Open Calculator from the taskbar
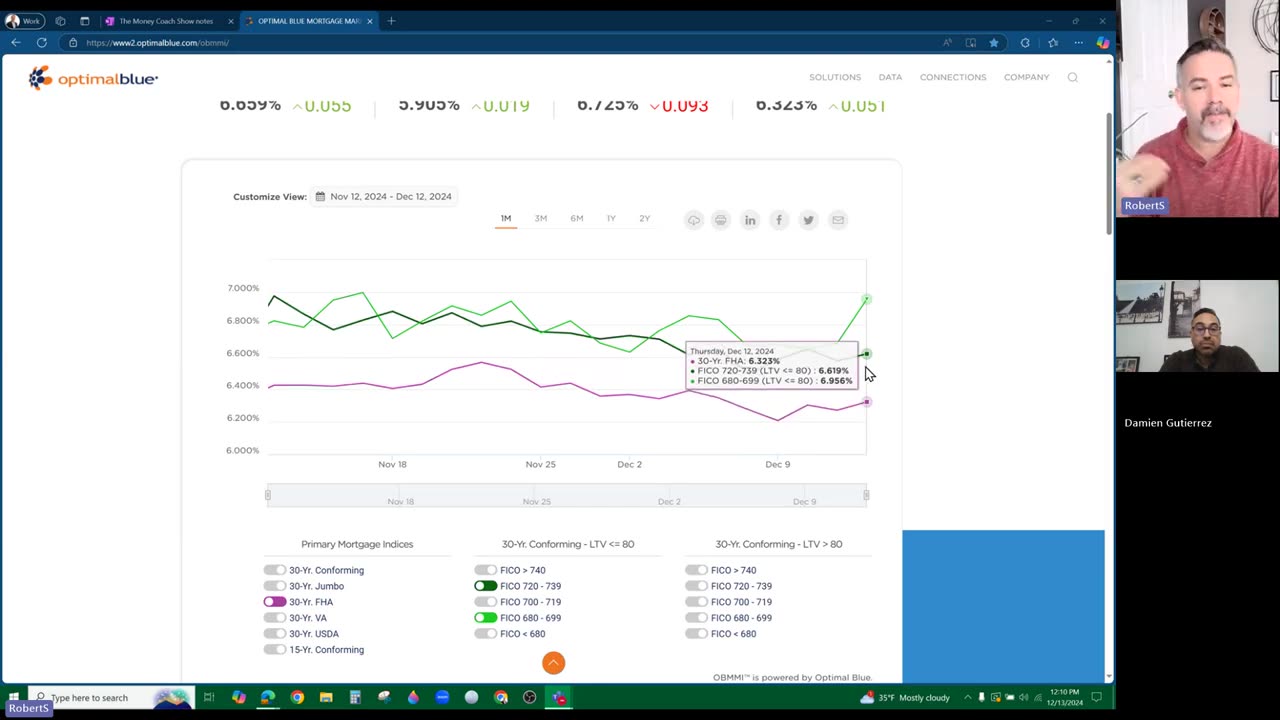 click(355, 697)
